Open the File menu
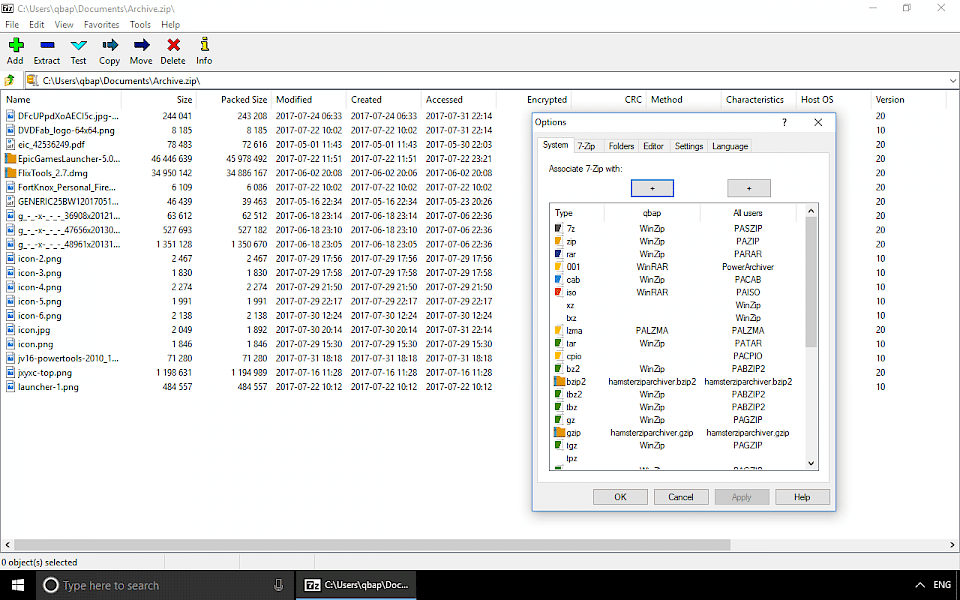Image resolution: width=960 pixels, height=600 pixels. click(x=12, y=24)
